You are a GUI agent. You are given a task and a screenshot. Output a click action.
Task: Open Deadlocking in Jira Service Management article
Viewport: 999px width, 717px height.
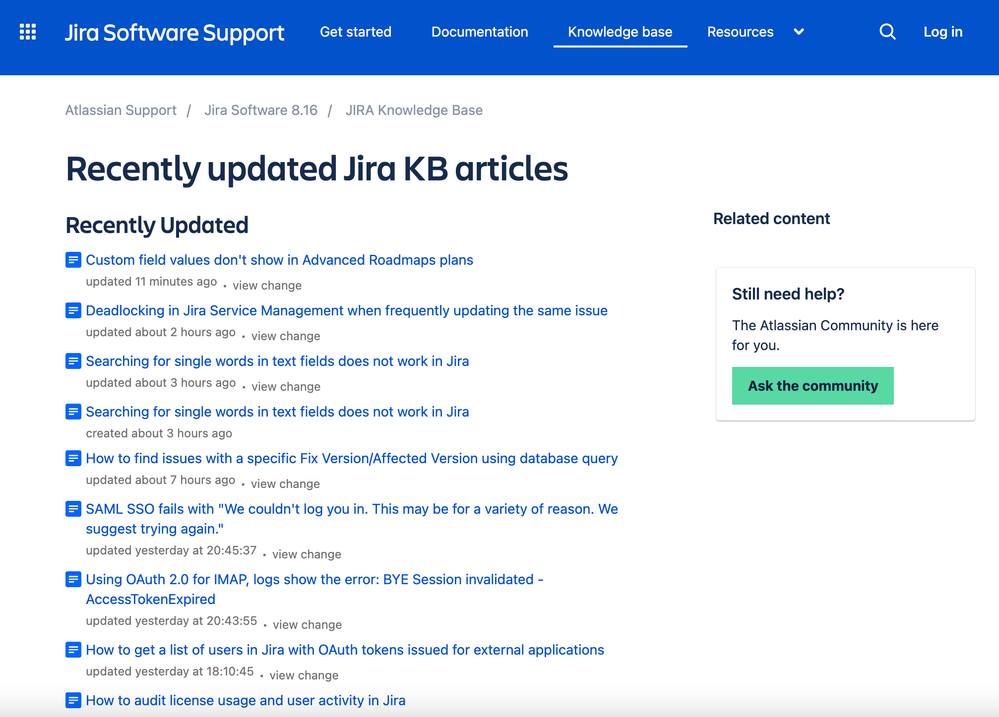[x=347, y=310]
